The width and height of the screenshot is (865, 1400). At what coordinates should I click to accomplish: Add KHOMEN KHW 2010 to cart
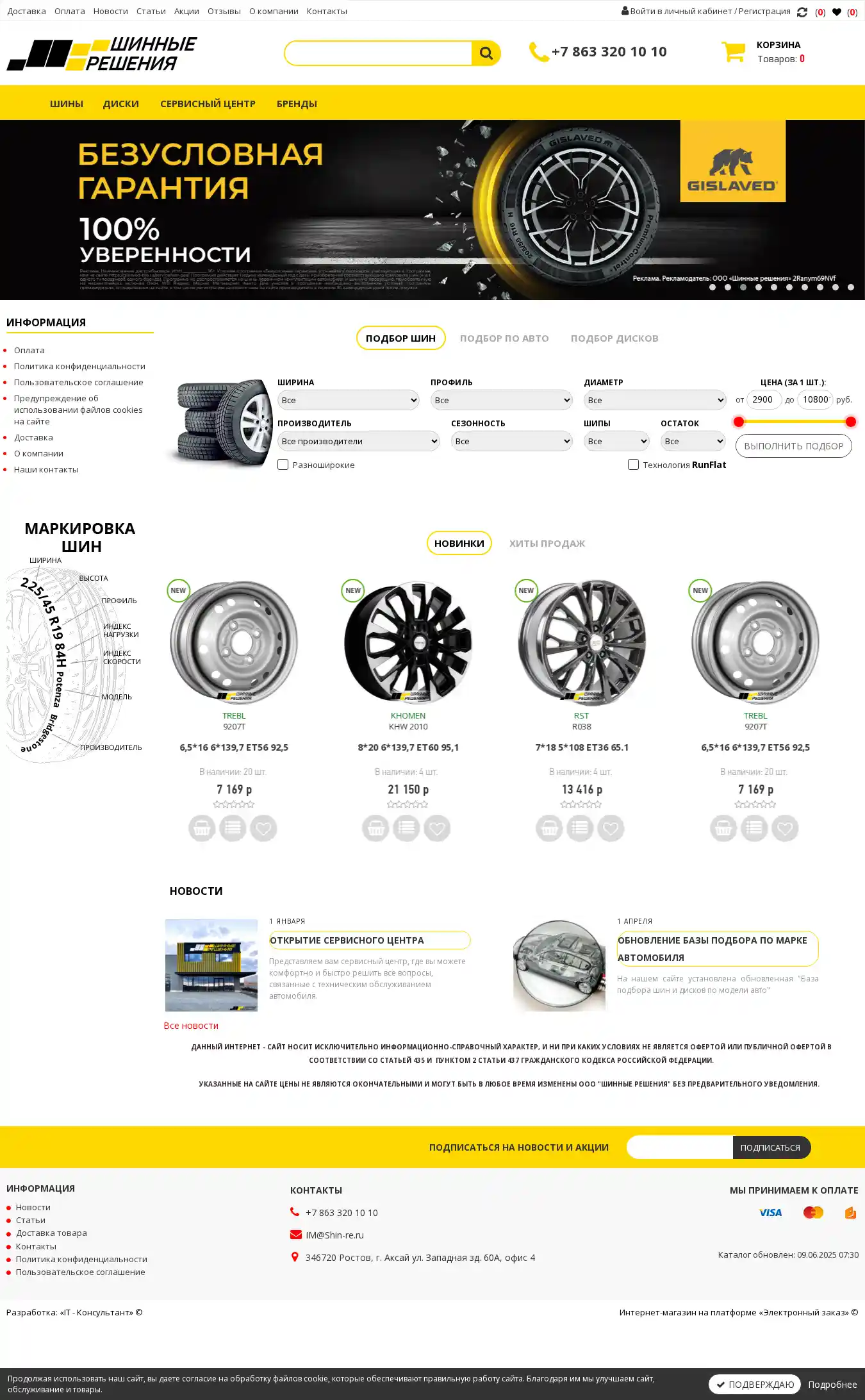click(375, 828)
